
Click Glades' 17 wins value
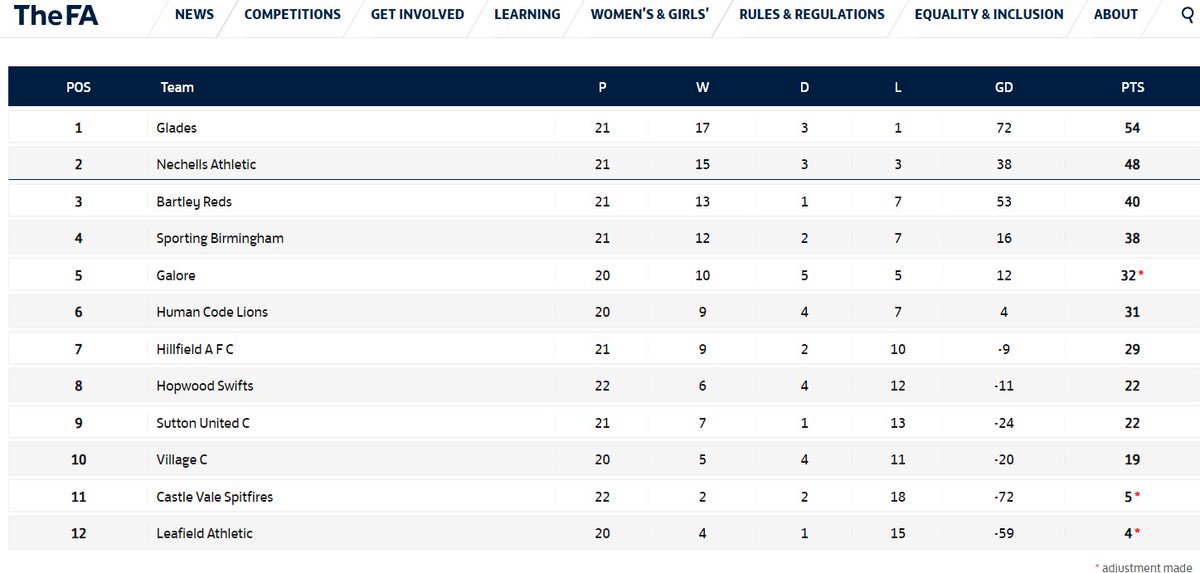(x=703, y=128)
